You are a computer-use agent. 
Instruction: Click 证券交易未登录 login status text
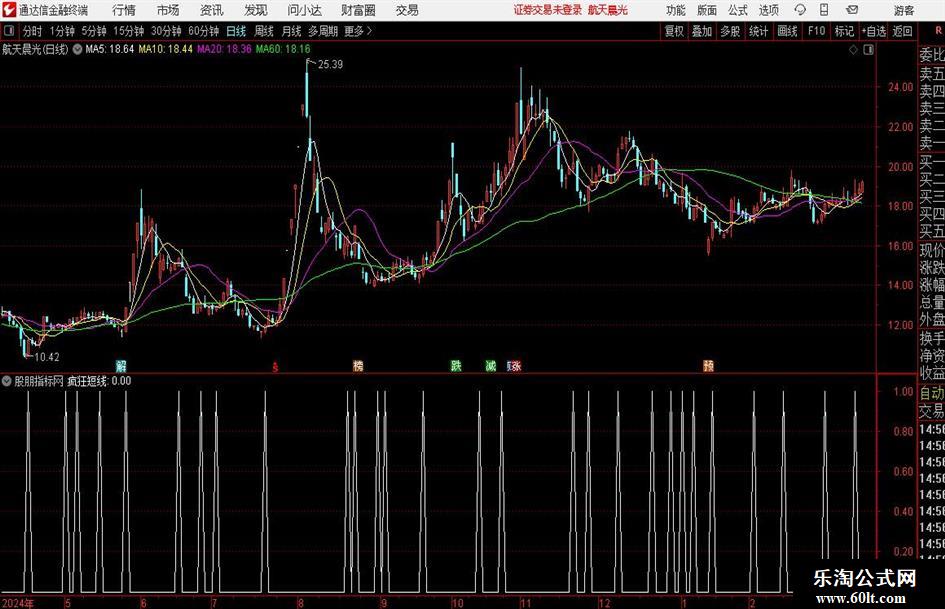[548, 10]
